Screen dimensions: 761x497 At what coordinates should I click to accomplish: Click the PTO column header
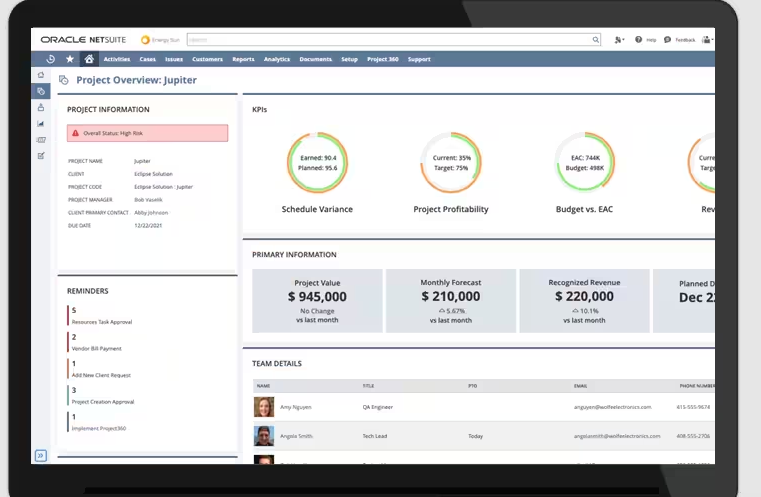click(472, 386)
